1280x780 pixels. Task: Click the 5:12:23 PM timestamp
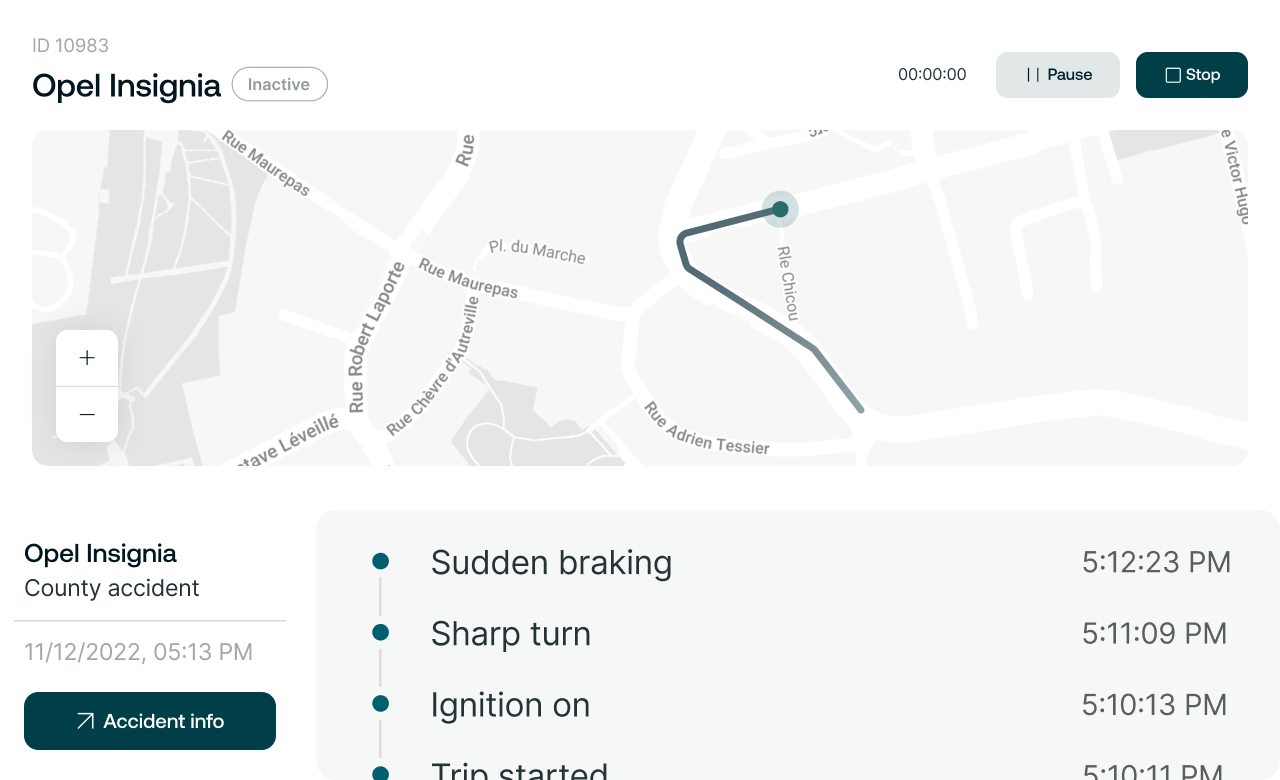point(1156,563)
